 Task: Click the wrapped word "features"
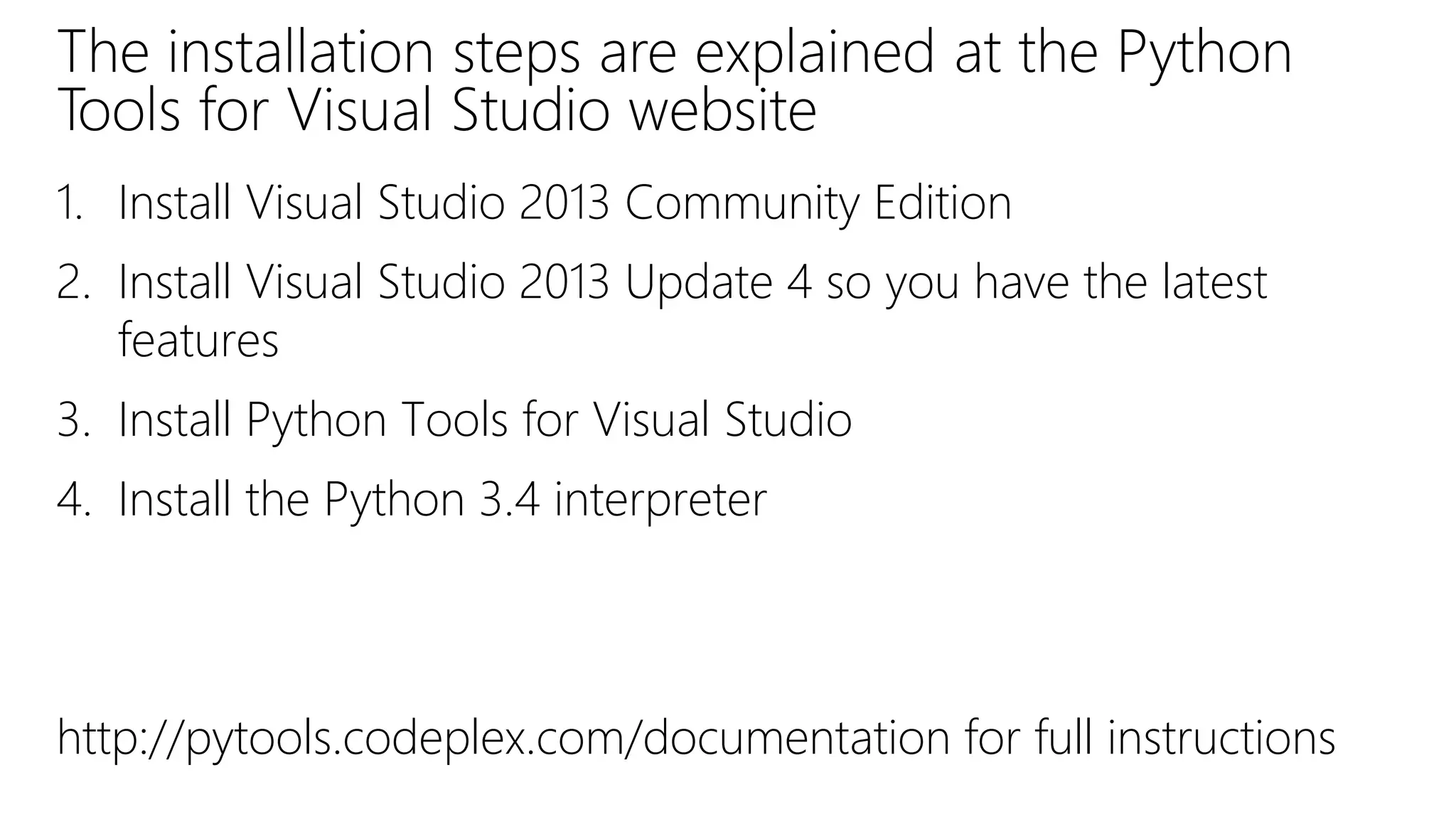point(198,341)
